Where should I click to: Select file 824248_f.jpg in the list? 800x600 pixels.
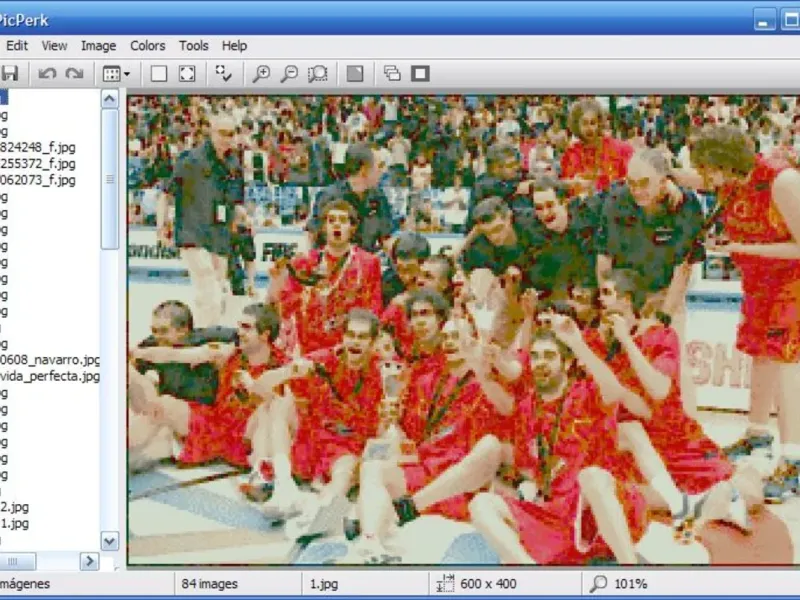38,147
